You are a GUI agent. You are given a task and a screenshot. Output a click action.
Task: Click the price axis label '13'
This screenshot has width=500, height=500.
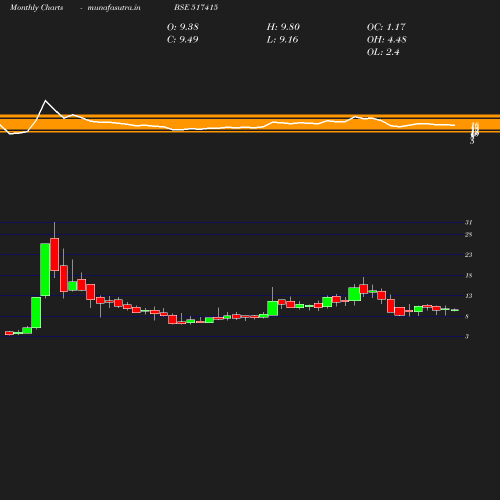(469, 296)
